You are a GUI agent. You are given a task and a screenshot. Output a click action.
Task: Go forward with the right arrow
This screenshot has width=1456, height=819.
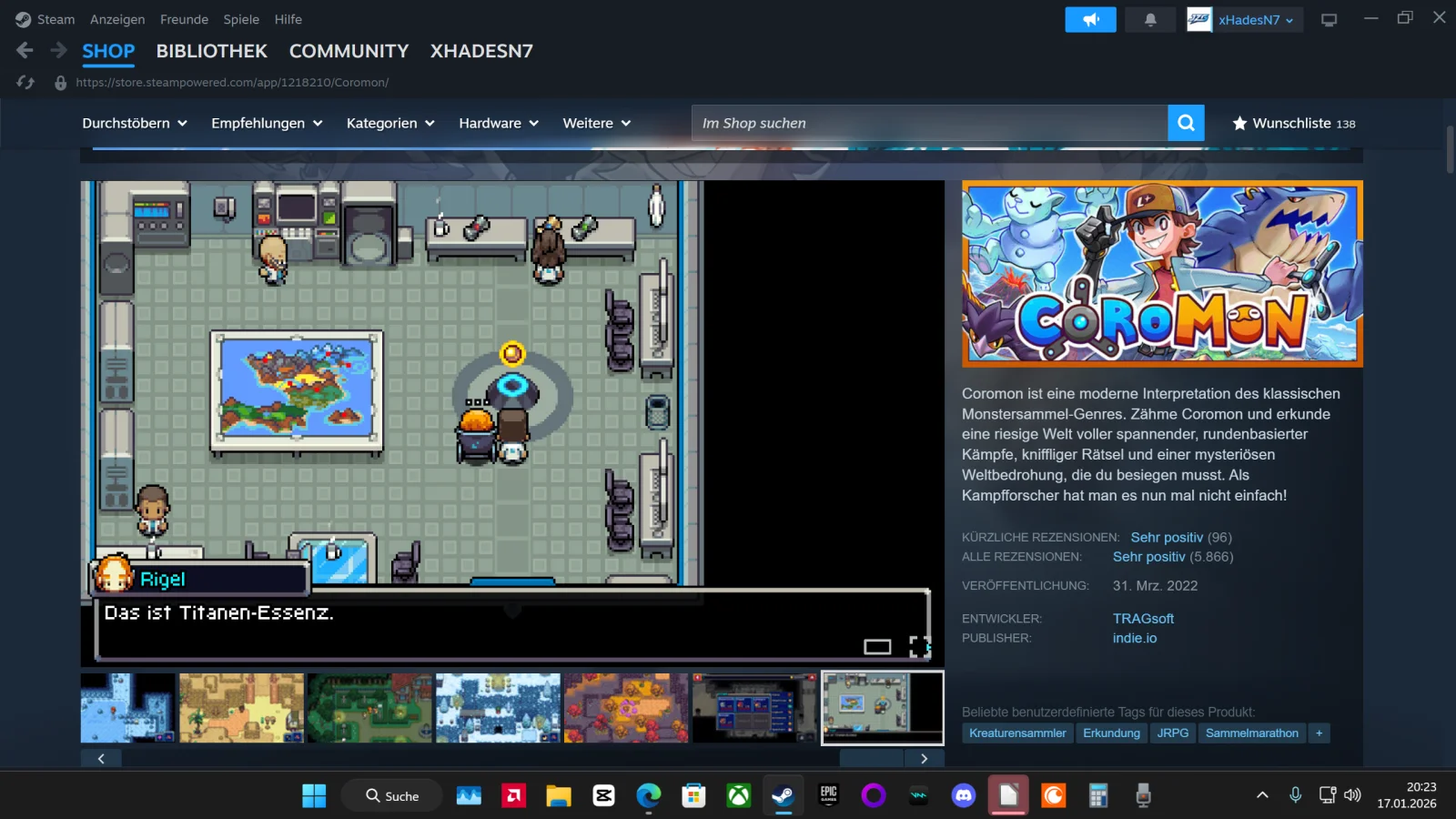coord(58,51)
